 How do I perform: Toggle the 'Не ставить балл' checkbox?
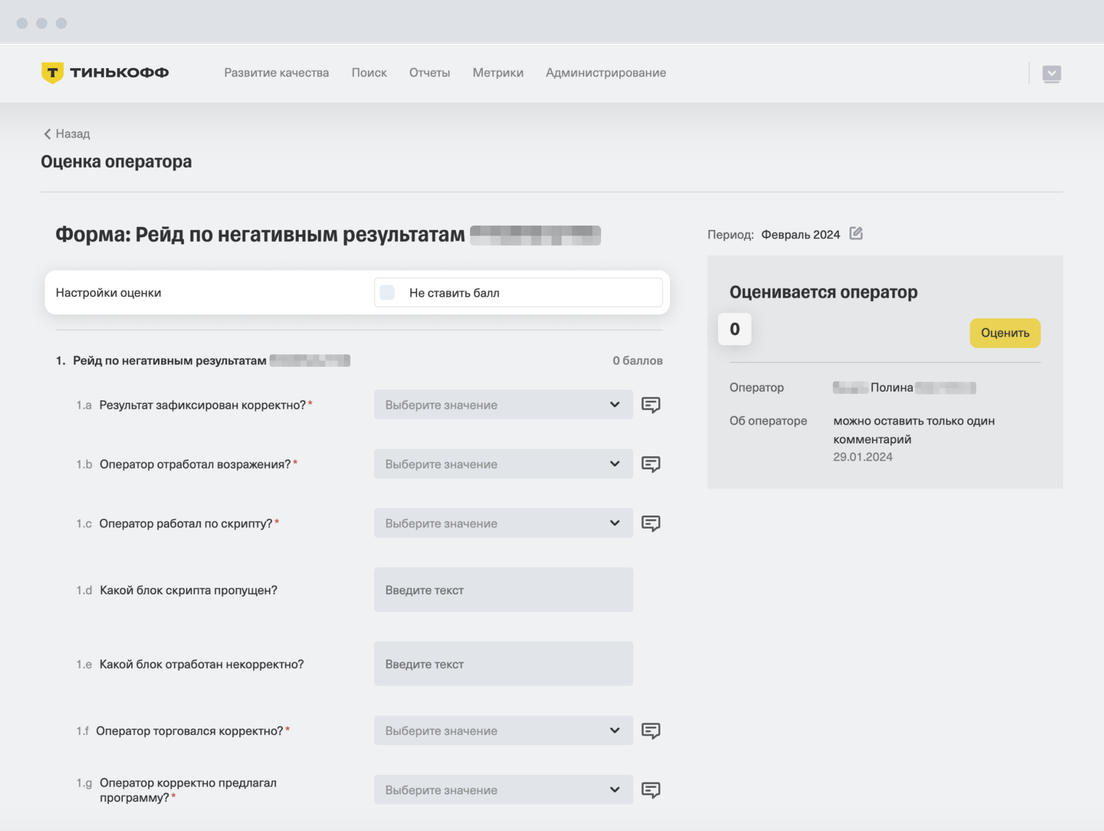(387, 292)
